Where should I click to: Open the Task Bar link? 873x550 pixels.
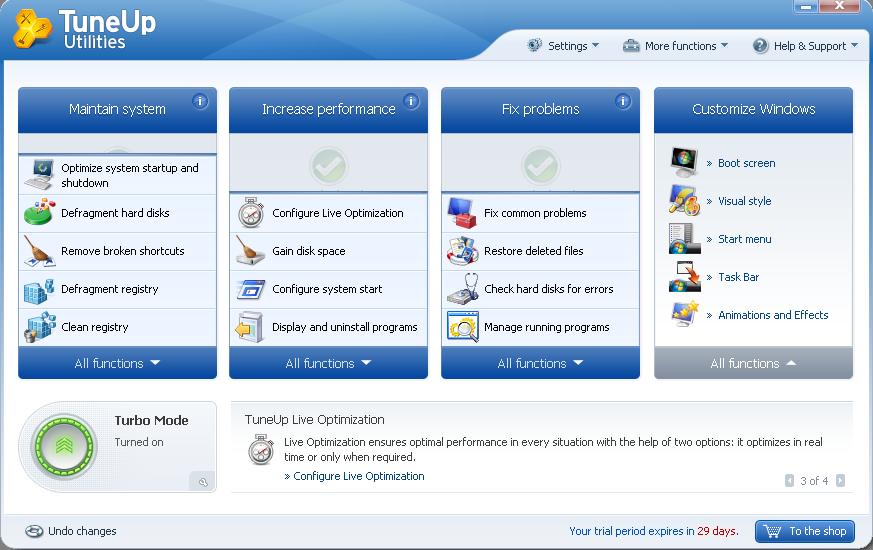coord(738,277)
